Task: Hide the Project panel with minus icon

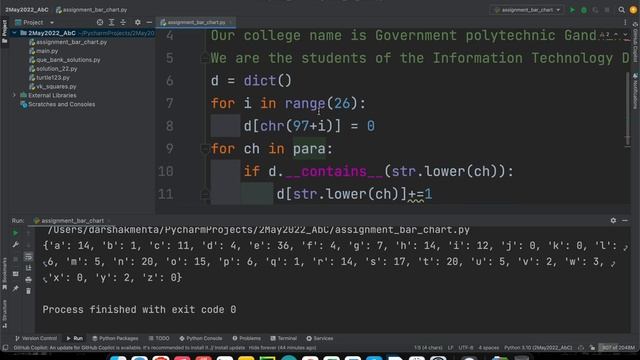Action: (x=149, y=22)
